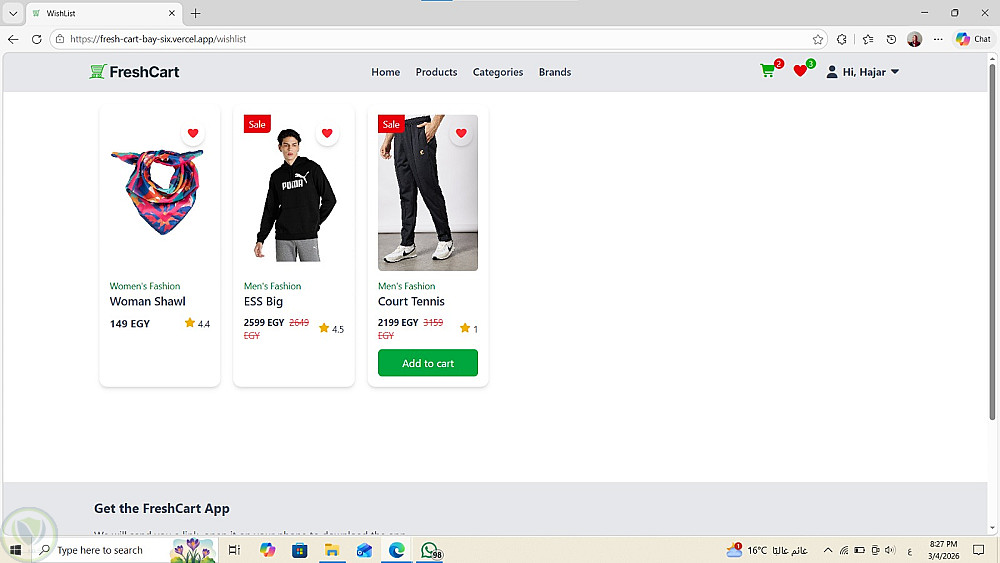Open browser Extensions icon
Image resolution: width=1000 pixels, height=563 pixels.
[842, 40]
